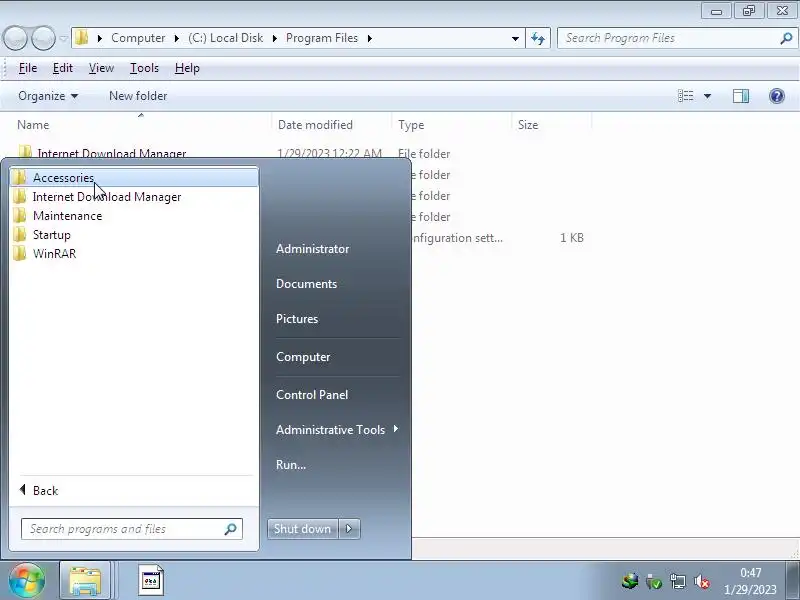The height and width of the screenshot is (600, 800).
Task: Expand the arrow after Computer breadcrumb
Action: [x=176, y=38]
